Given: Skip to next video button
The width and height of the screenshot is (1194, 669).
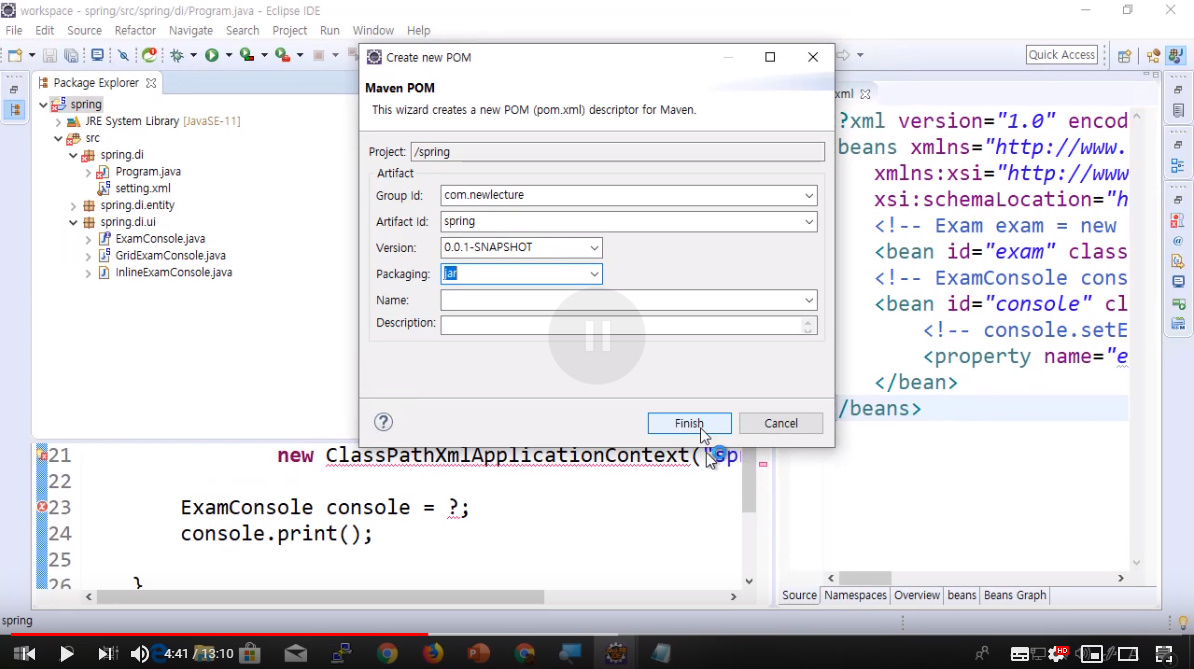Looking at the screenshot, I should click(x=107, y=653).
